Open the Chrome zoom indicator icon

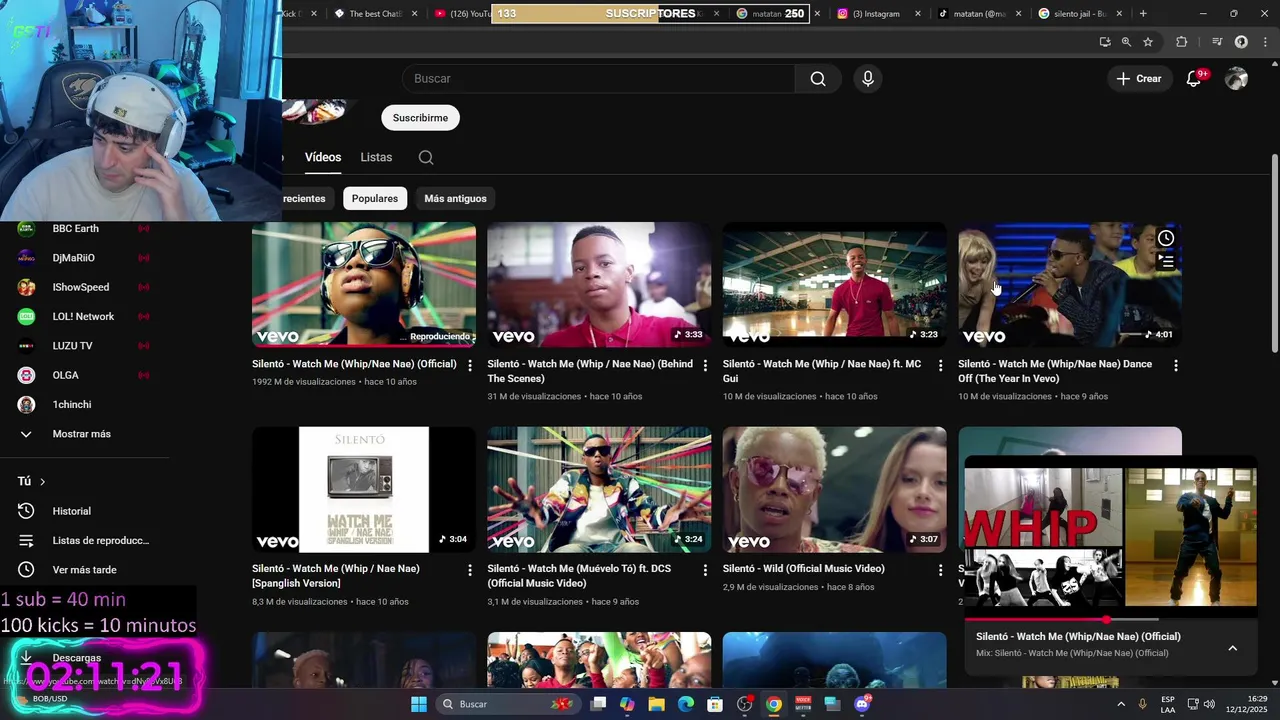point(1126,42)
